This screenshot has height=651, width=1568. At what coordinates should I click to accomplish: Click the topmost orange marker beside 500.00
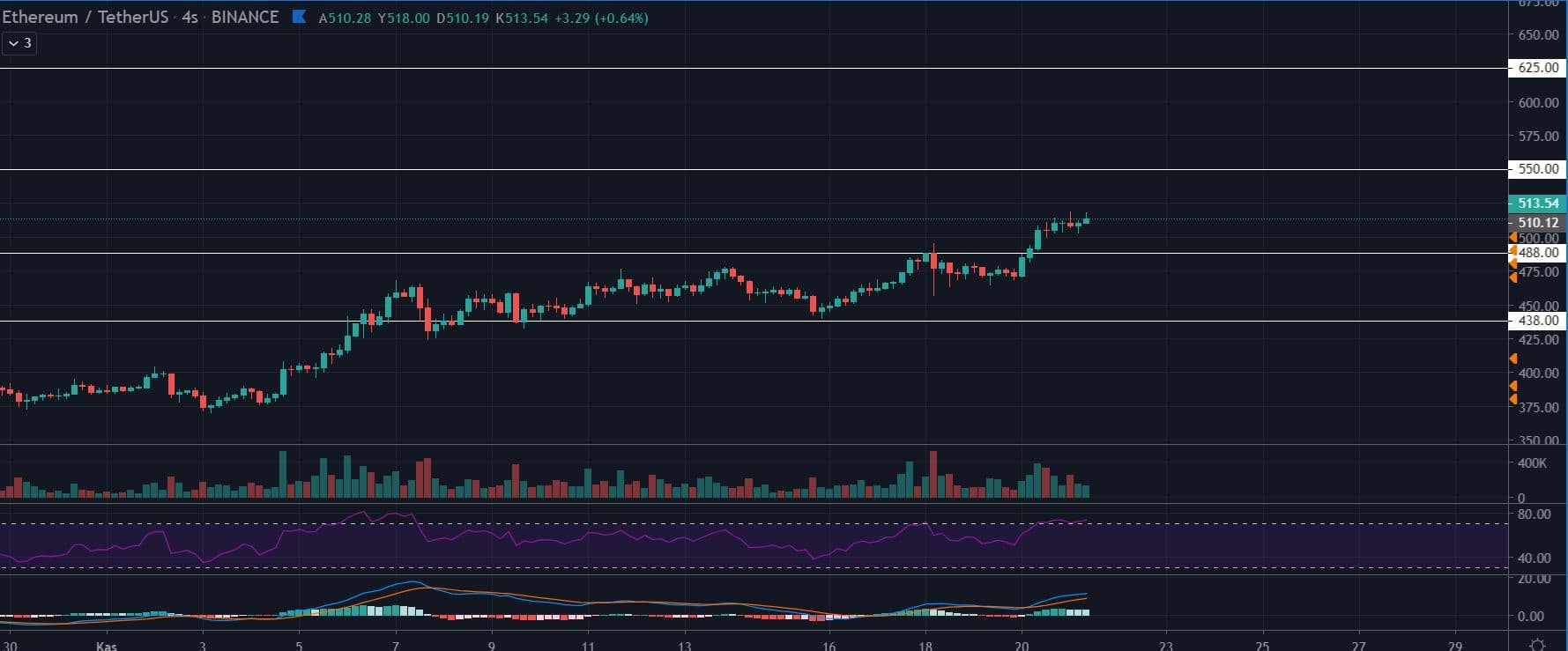tap(1512, 238)
